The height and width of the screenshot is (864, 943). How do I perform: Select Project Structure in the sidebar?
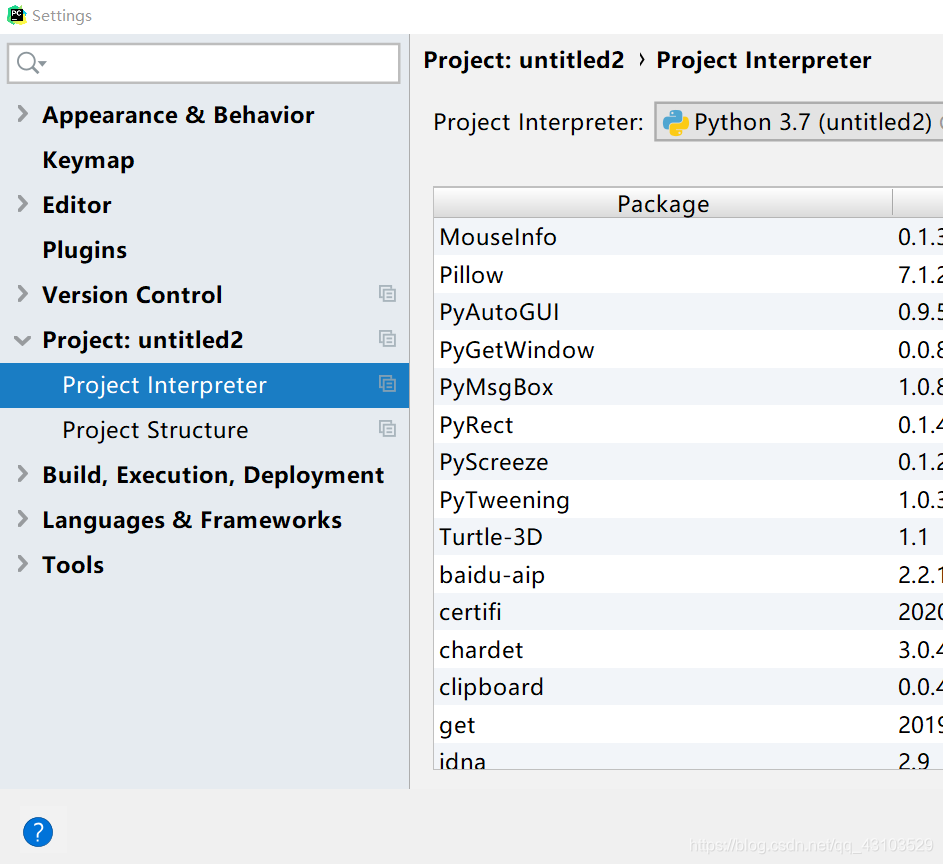coord(154,430)
